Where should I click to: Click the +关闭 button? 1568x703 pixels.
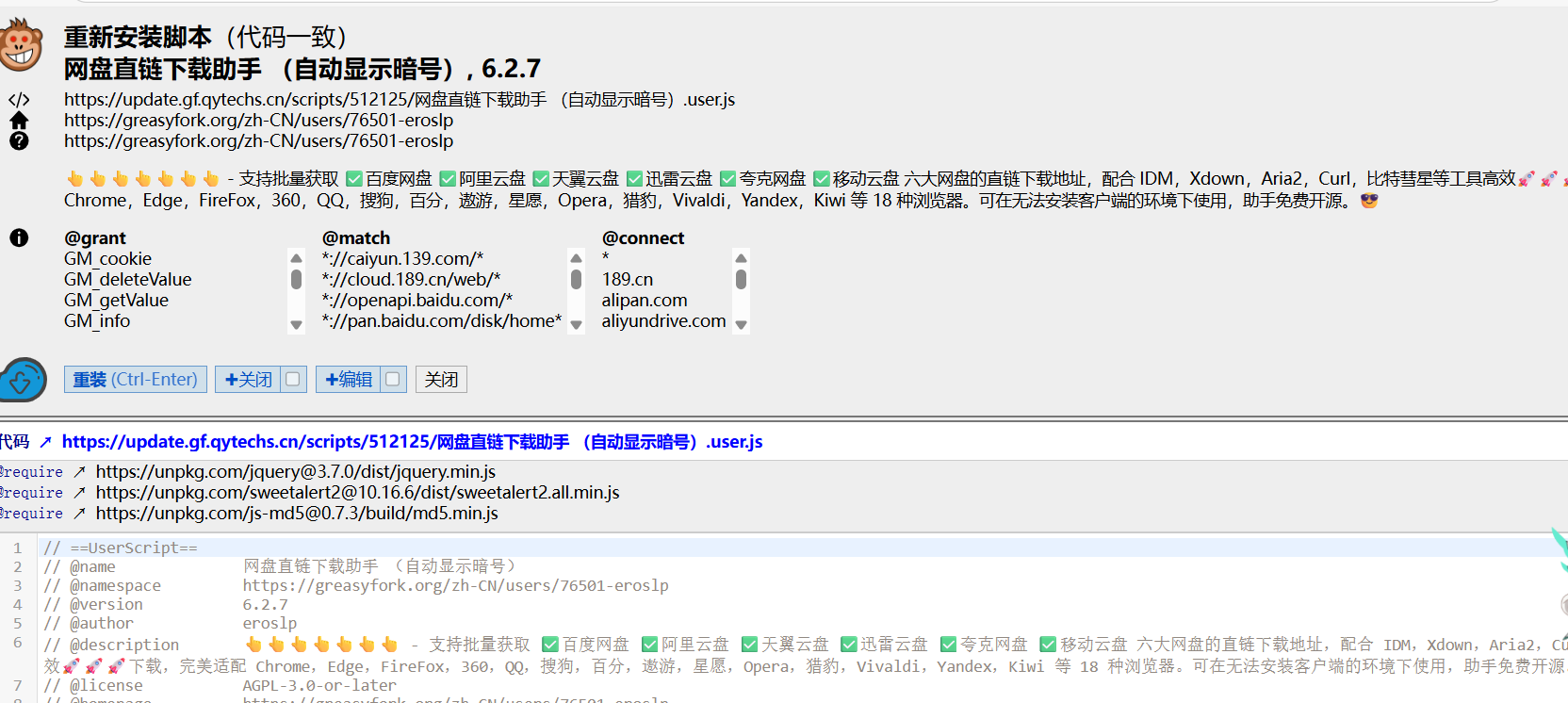point(249,379)
